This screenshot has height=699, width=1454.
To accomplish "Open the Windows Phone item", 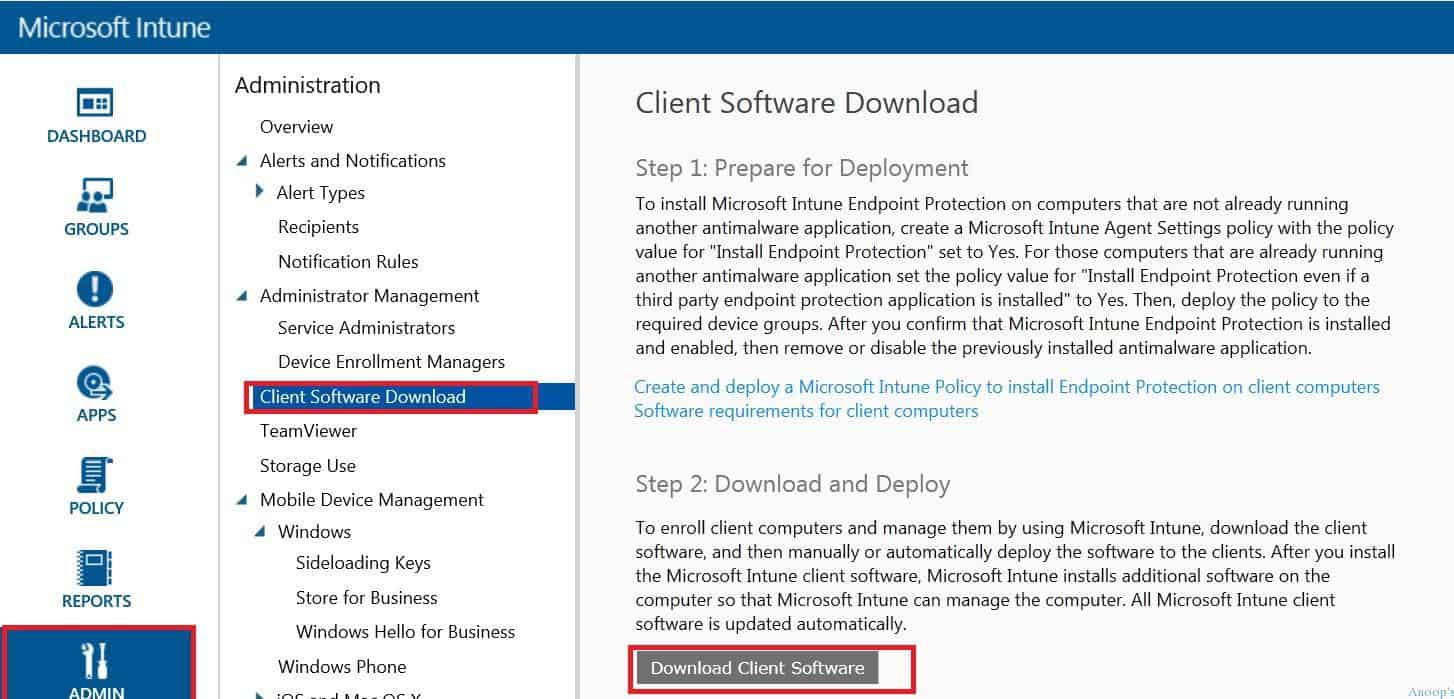I will click(342, 667).
